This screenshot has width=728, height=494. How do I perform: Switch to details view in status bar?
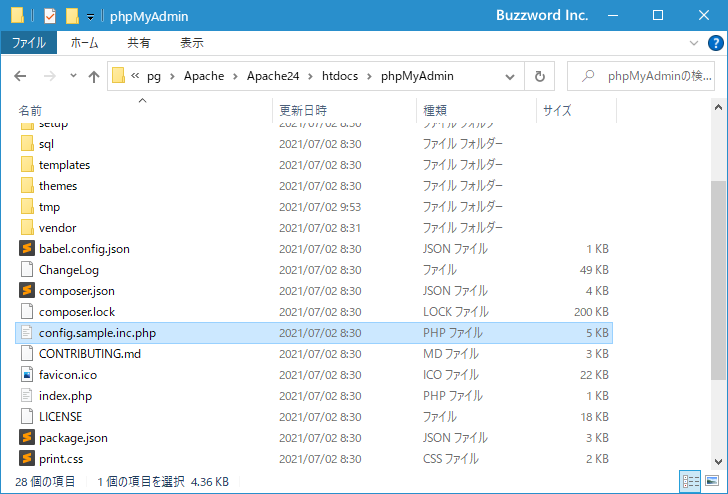(x=690, y=481)
